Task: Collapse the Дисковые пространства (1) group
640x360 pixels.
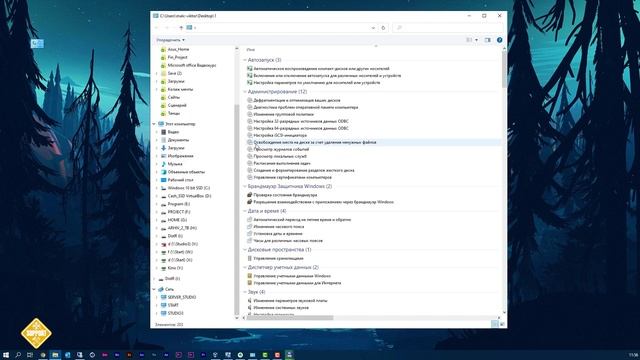Action: click(245, 249)
